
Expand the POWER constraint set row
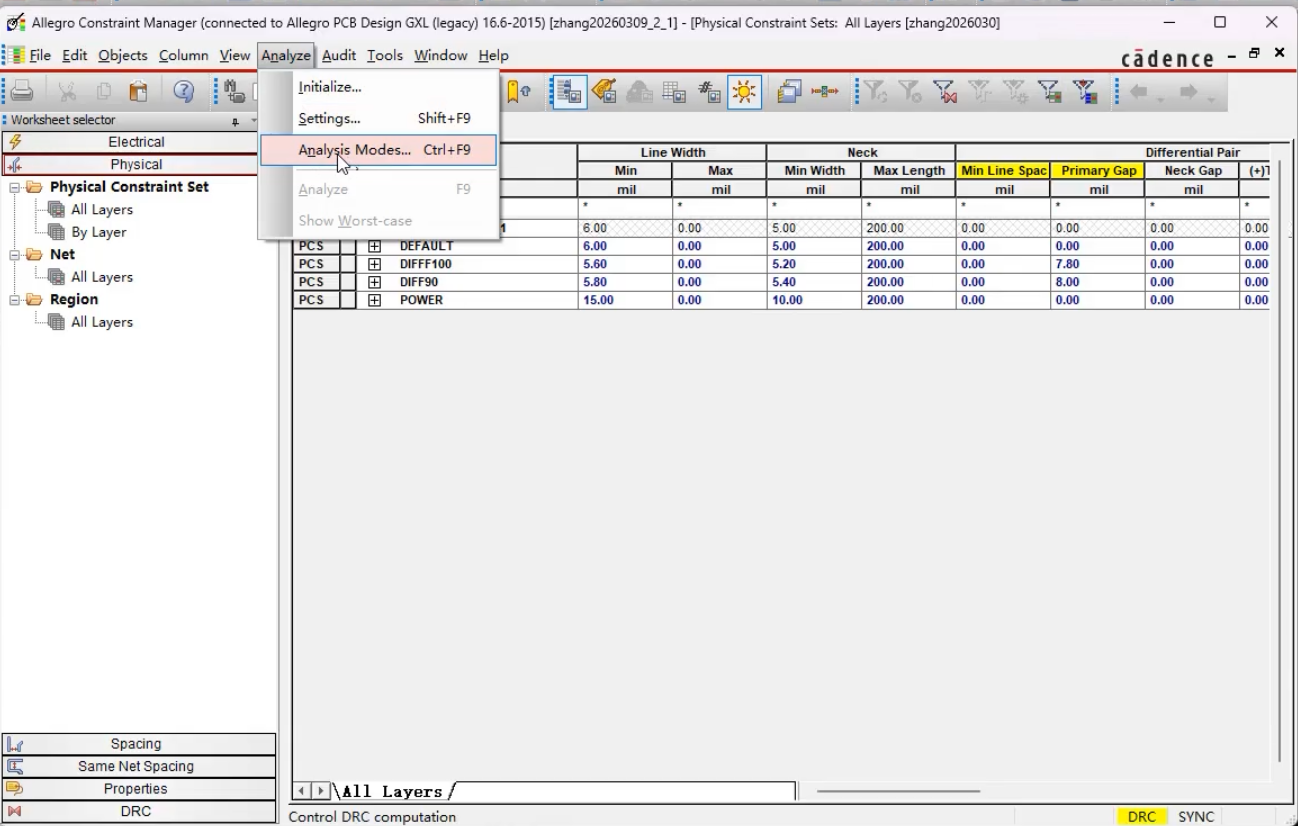point(375,300)
